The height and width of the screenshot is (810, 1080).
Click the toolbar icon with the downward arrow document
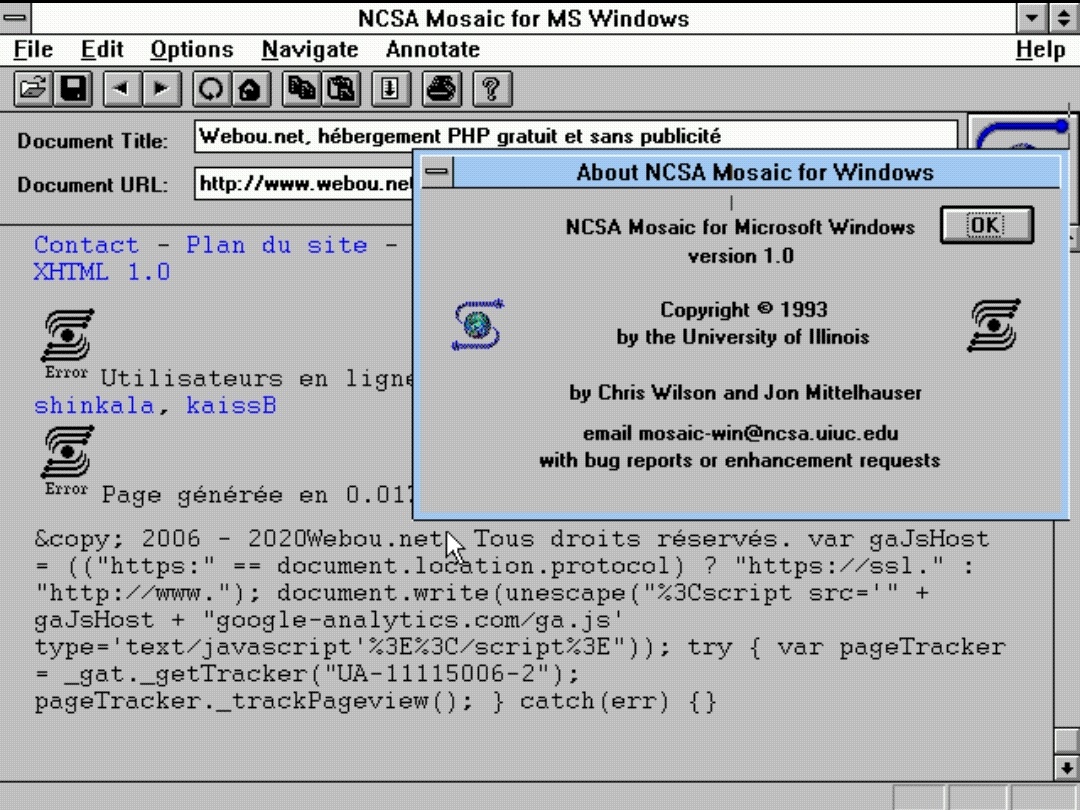pyautogui.click(x=391, y=89)
